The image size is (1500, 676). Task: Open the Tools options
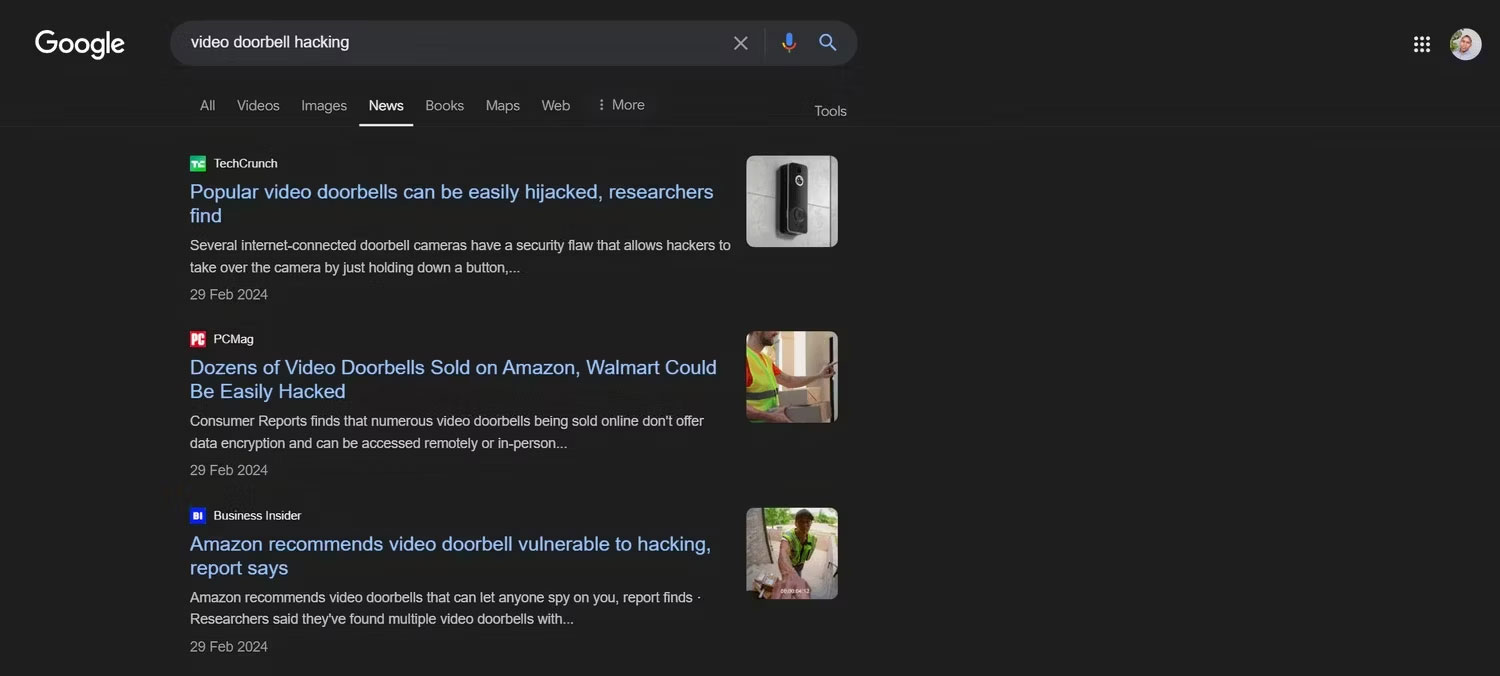tap(830, 111)
